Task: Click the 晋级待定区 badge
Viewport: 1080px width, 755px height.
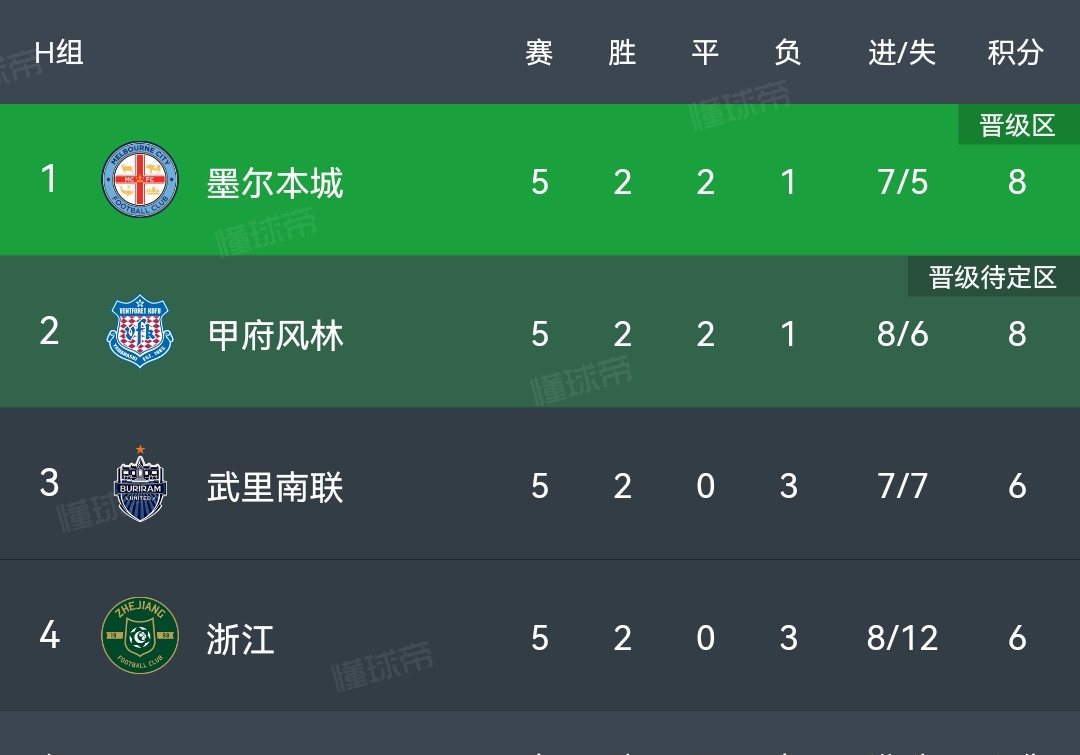Action: (992, 277)
